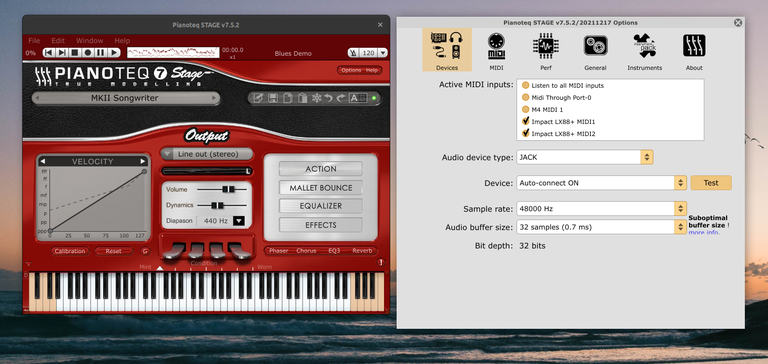Paste preset settings from clipboard

(303, 98)
